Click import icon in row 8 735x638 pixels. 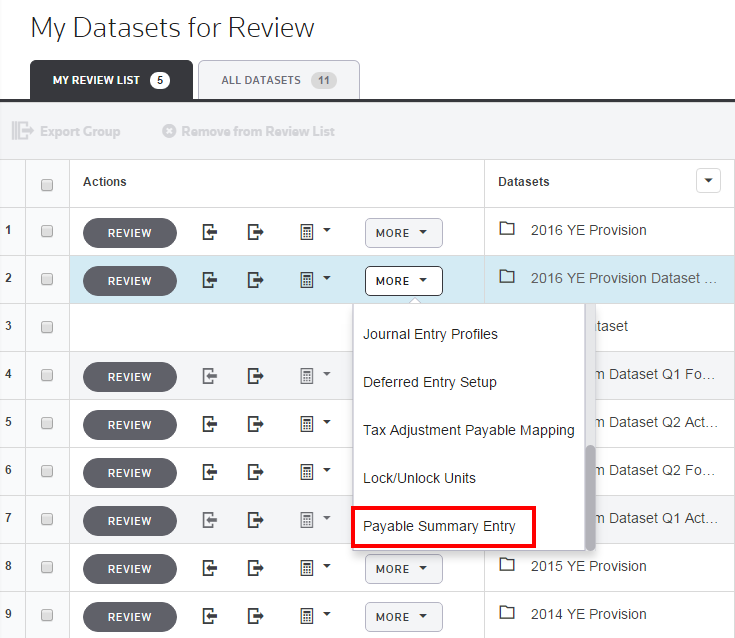209,568
